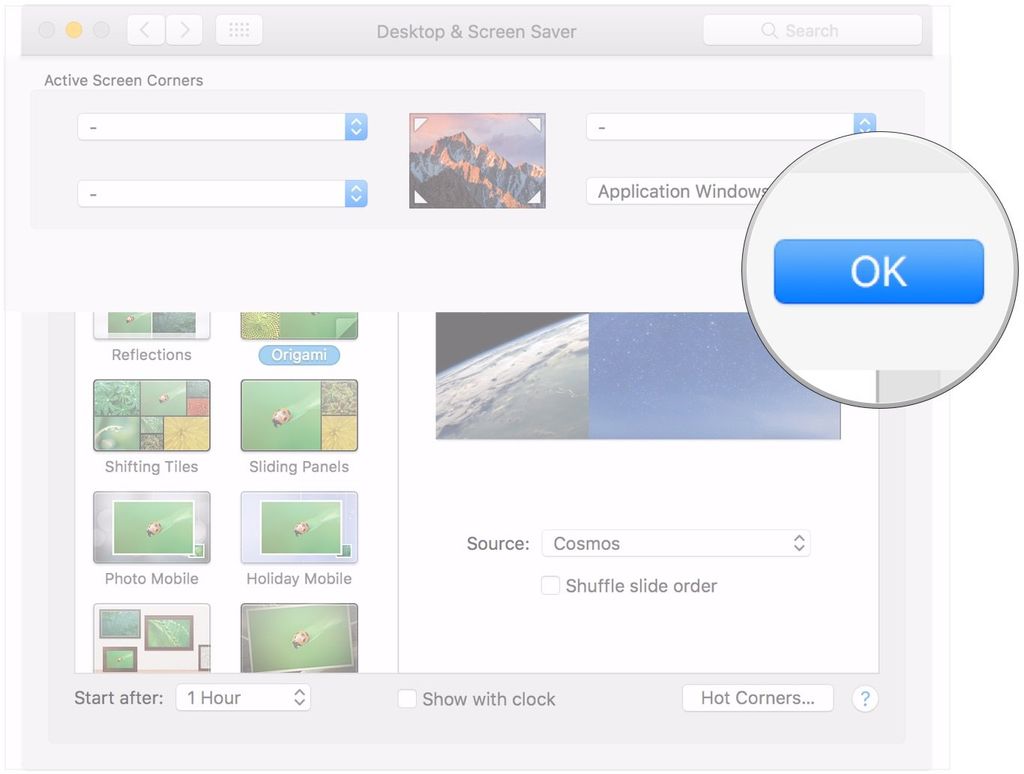Click the Show All grid icon
The height and width of the screenshot is (774, 1024).
pos(238,29)
